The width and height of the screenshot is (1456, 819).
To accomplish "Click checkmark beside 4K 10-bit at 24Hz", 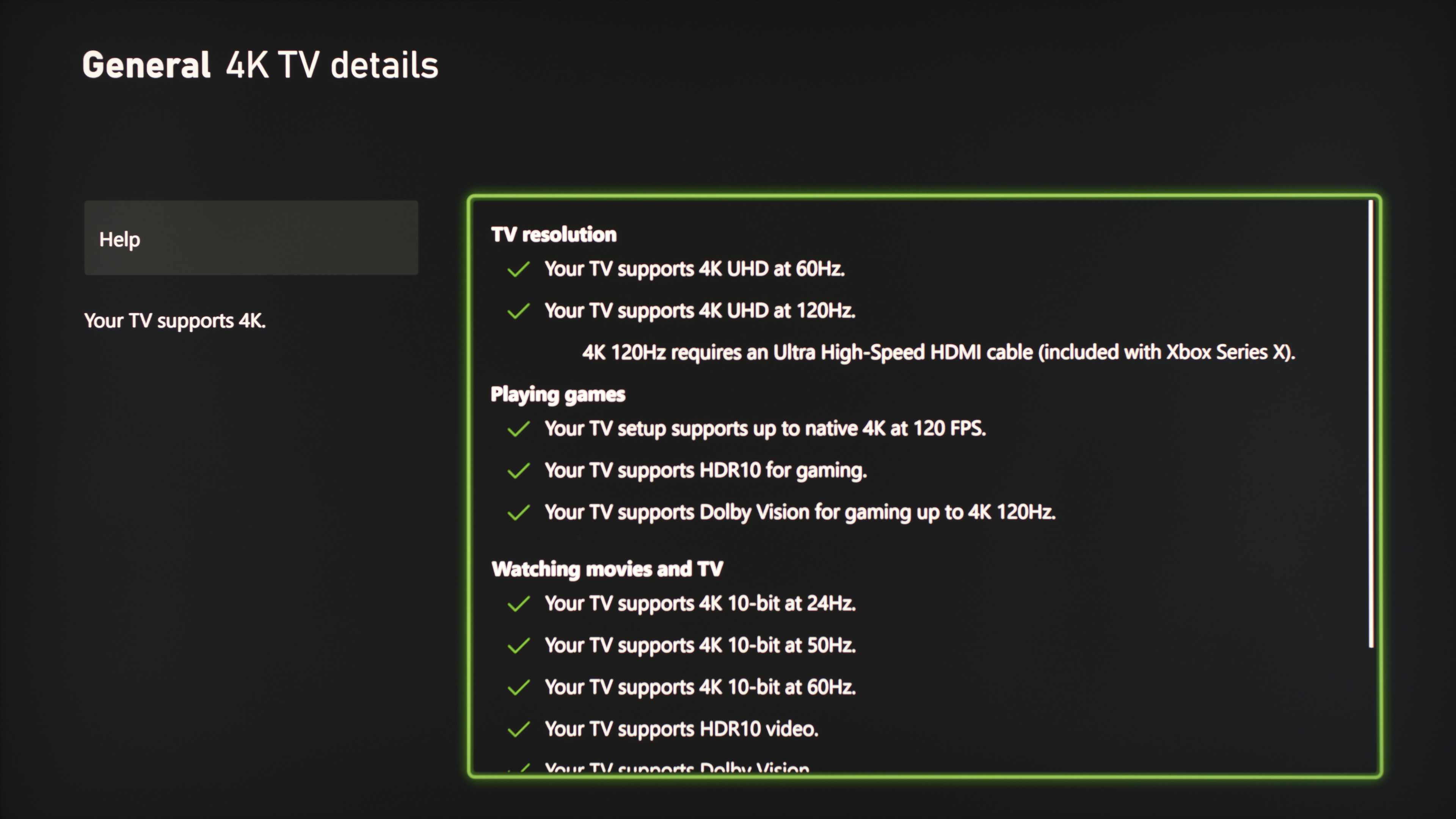I will [518, 604].
